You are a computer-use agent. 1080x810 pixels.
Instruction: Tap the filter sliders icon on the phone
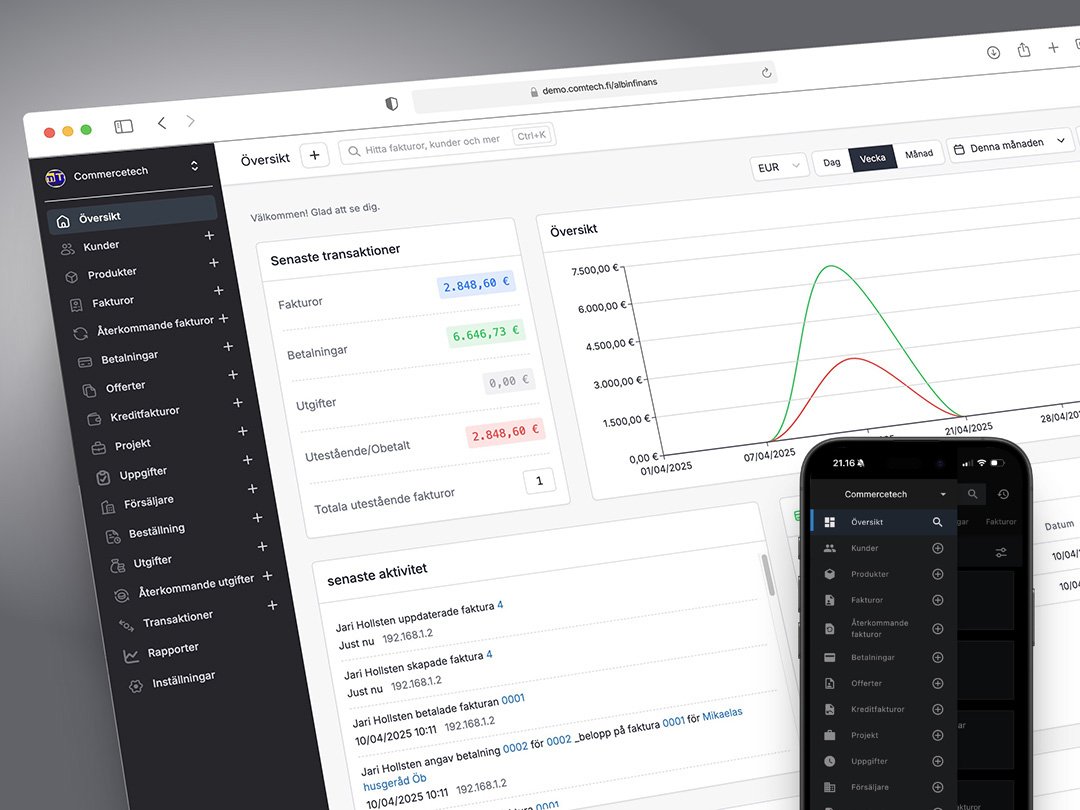click(x=1001, y=552)
